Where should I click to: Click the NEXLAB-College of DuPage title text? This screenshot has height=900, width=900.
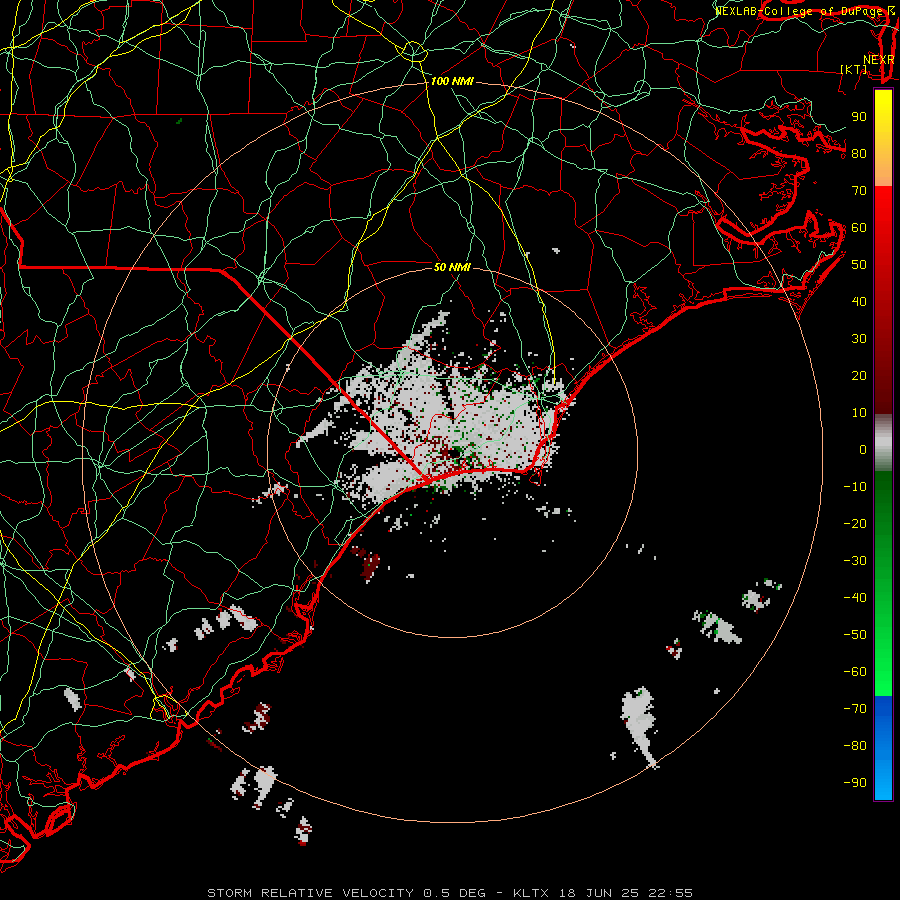(805, 11)
